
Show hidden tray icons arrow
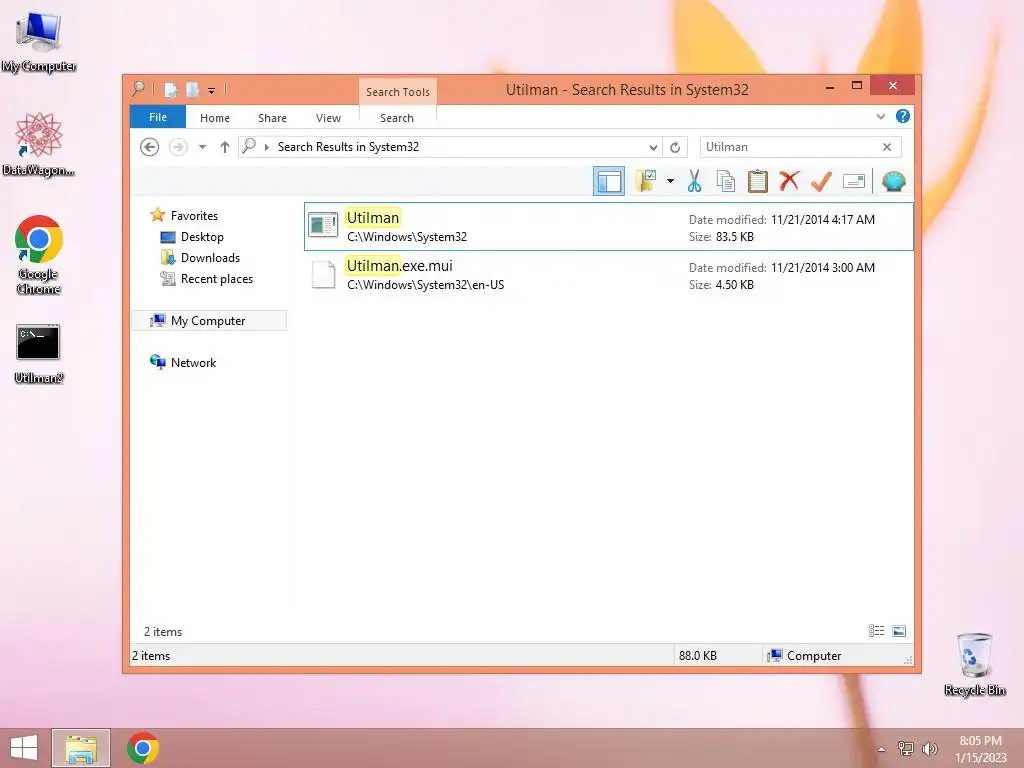pos(882,749)
